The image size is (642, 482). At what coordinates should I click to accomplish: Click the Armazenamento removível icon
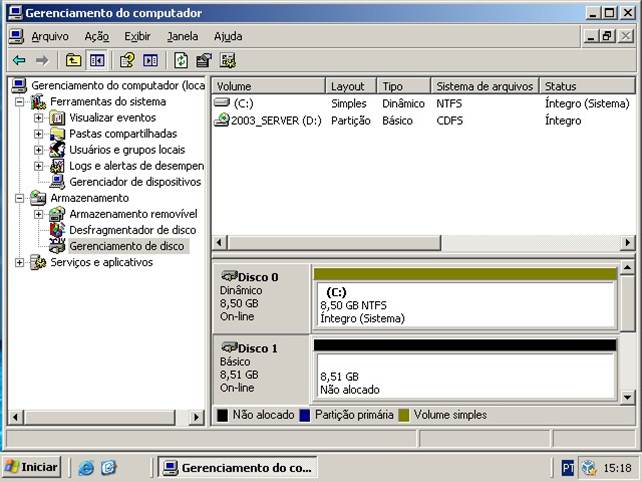(57, 214)
